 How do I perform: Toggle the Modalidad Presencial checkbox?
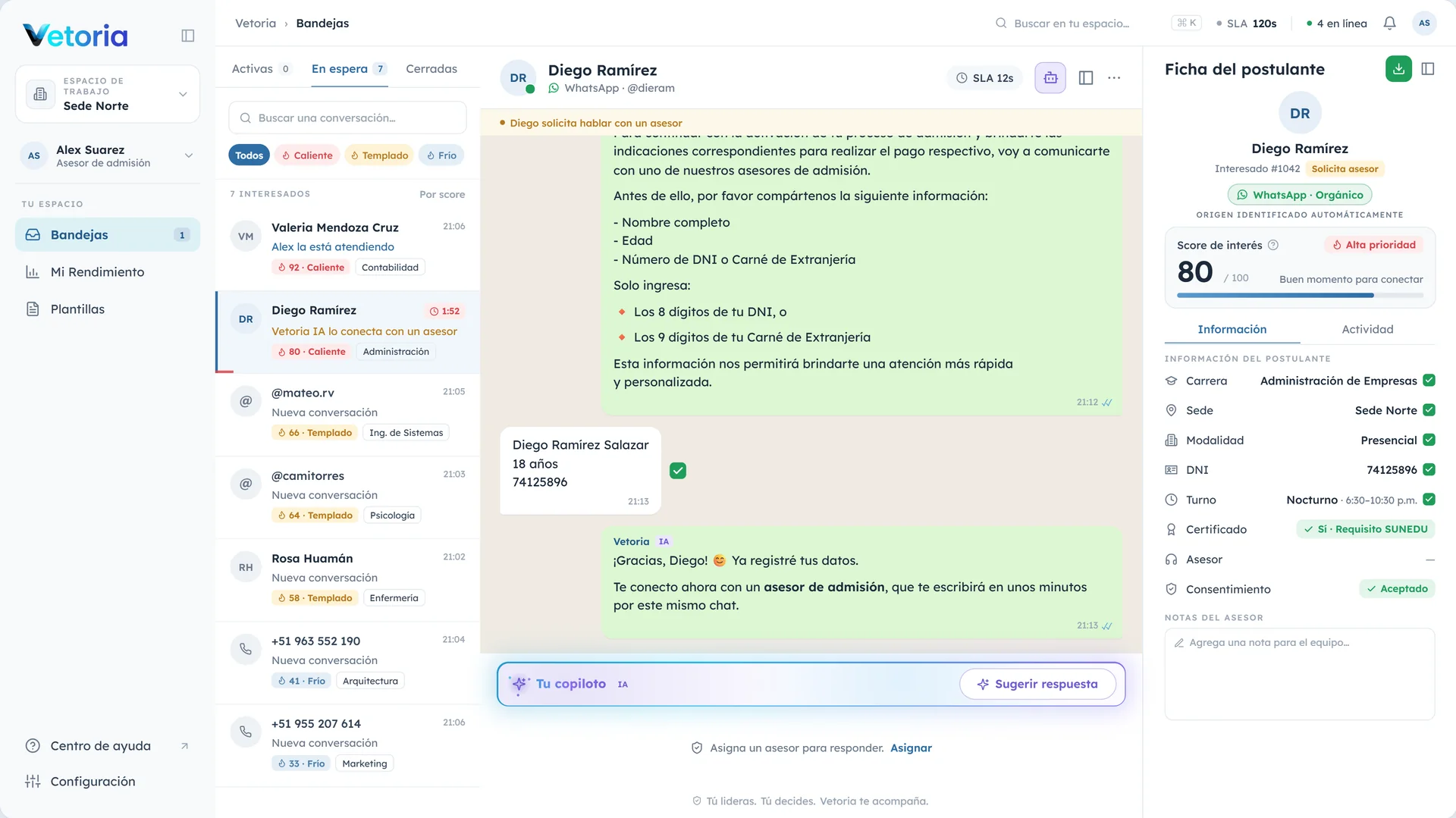tap(1429, 440)
